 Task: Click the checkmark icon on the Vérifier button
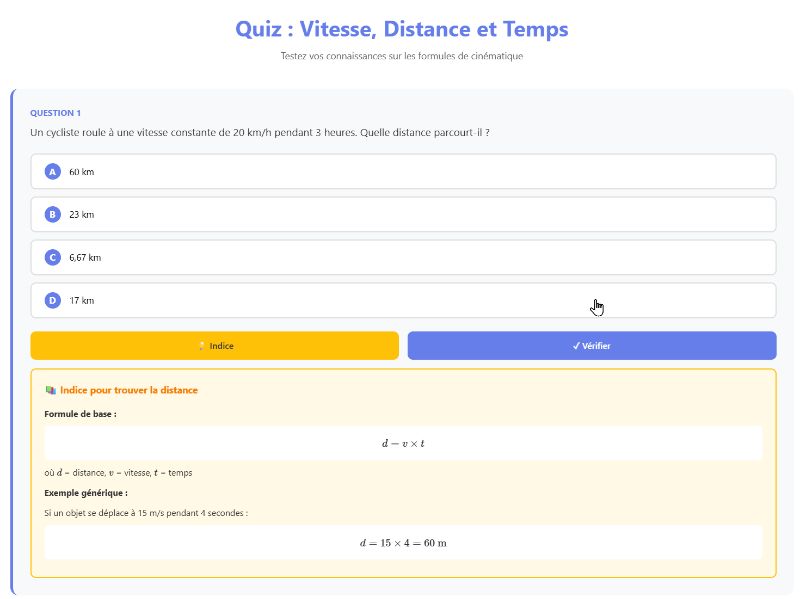(x=578, y=344)
